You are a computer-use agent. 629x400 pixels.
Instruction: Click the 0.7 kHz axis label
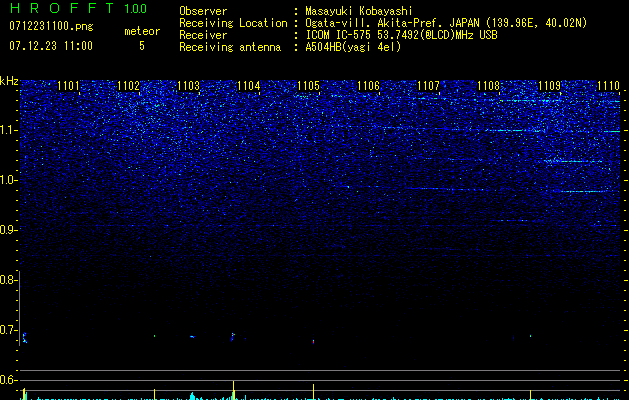tap(9, 330)
